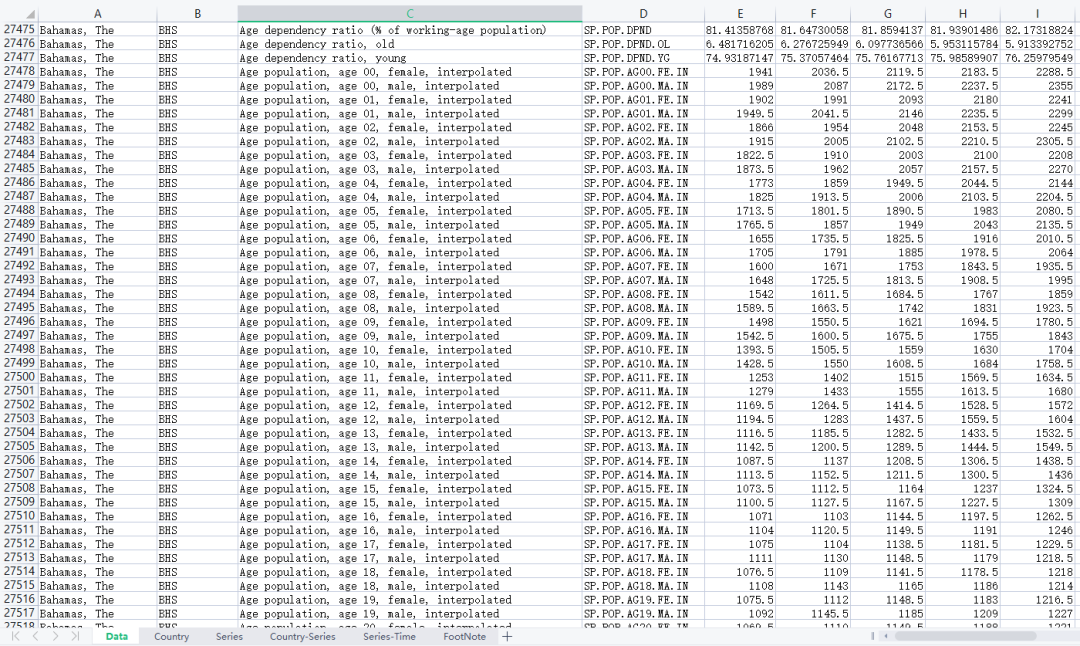Switch to the Country-Series sheet tab

tap(302, 636)
